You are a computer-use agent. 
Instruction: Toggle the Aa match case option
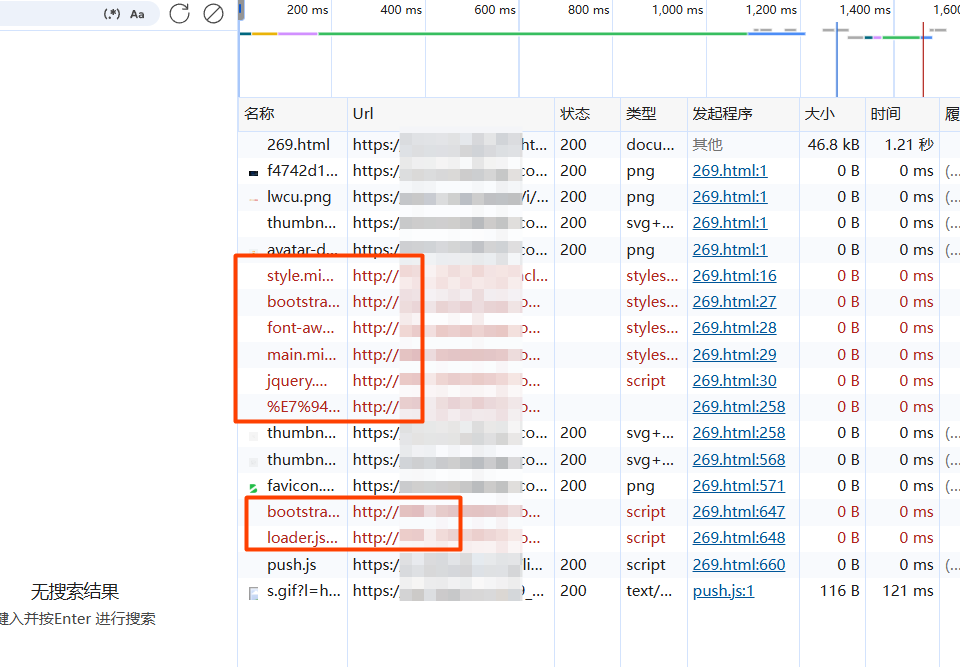pos(137,14)
